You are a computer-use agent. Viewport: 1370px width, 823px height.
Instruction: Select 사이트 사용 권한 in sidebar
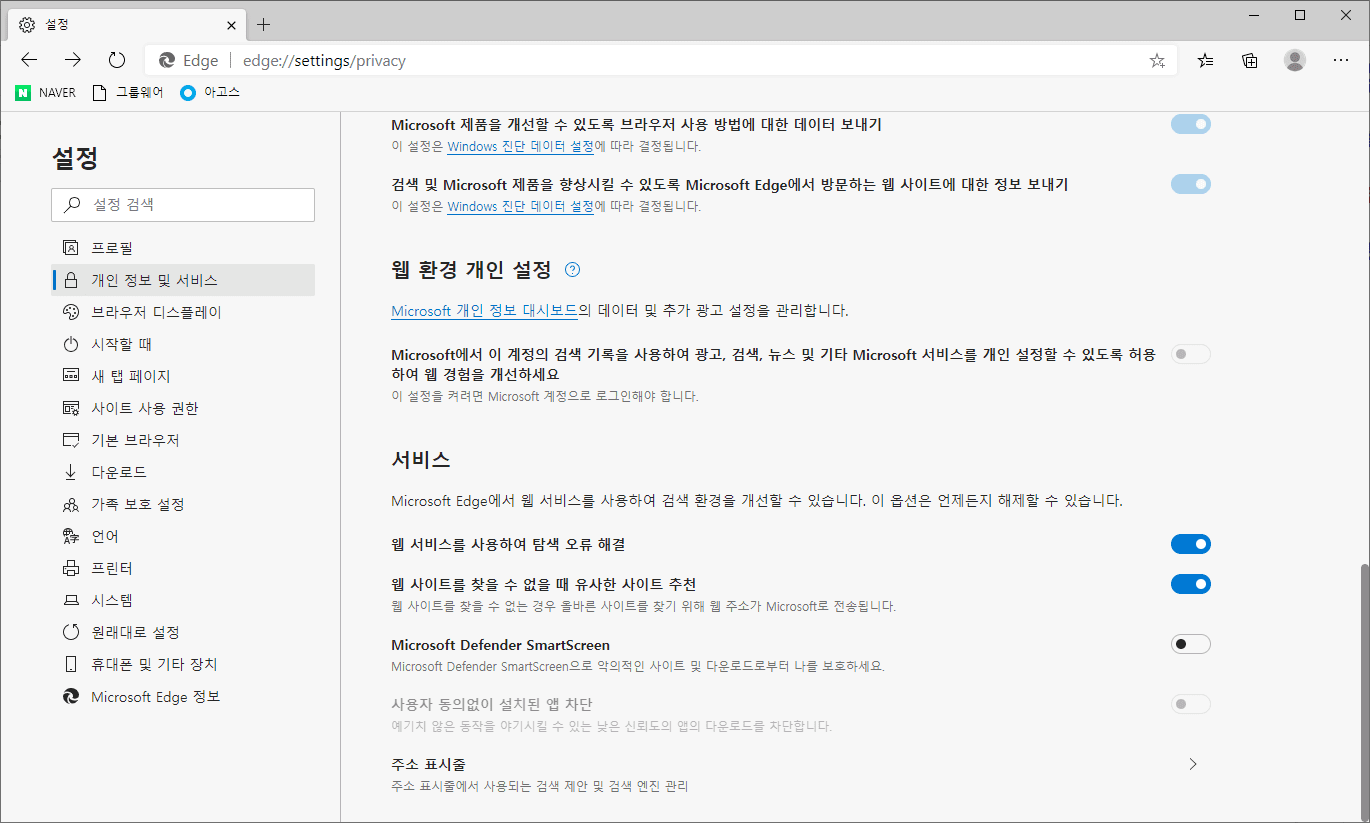coord(144,408)
